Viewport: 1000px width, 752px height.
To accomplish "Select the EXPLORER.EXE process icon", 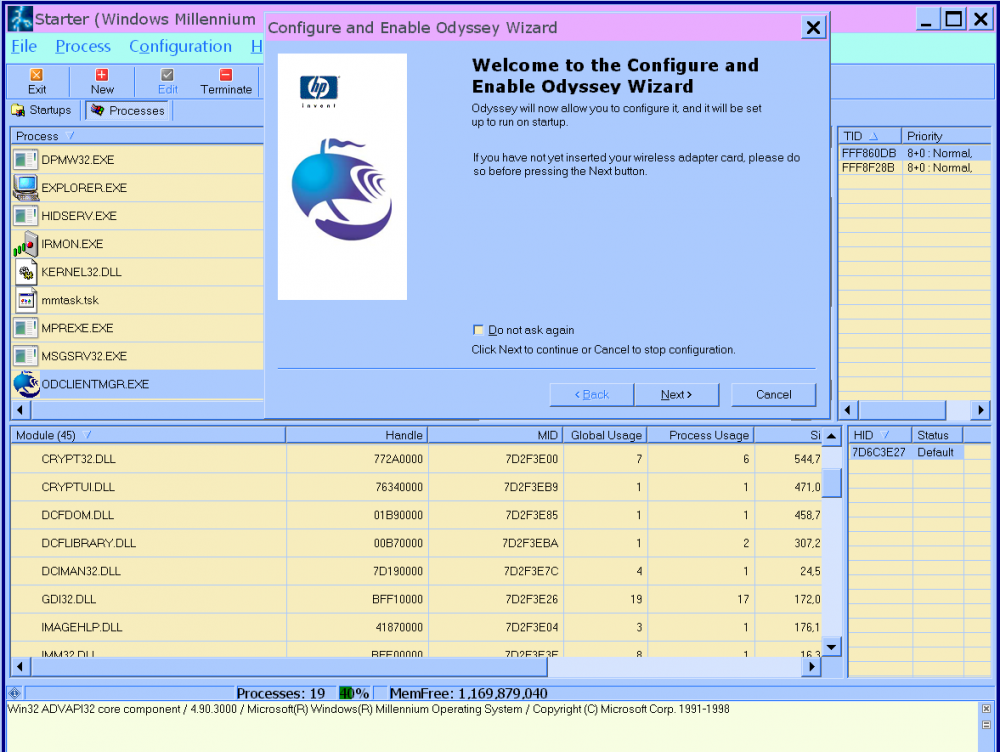I will (x=26, y=188).
